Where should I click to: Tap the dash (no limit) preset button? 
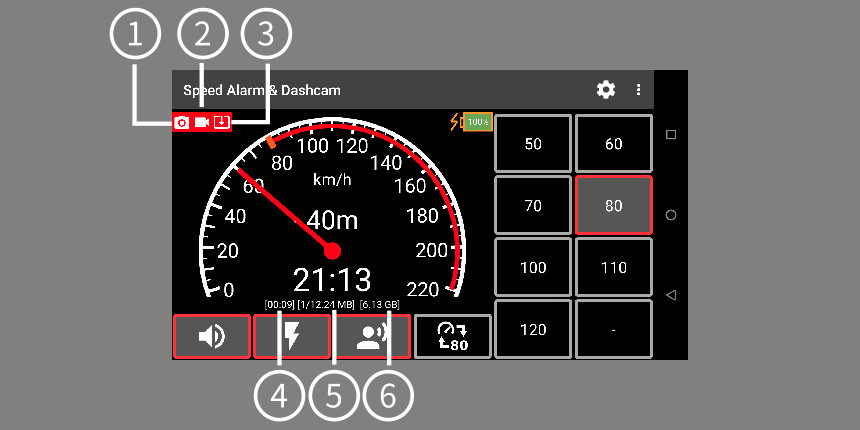(614, 329)
